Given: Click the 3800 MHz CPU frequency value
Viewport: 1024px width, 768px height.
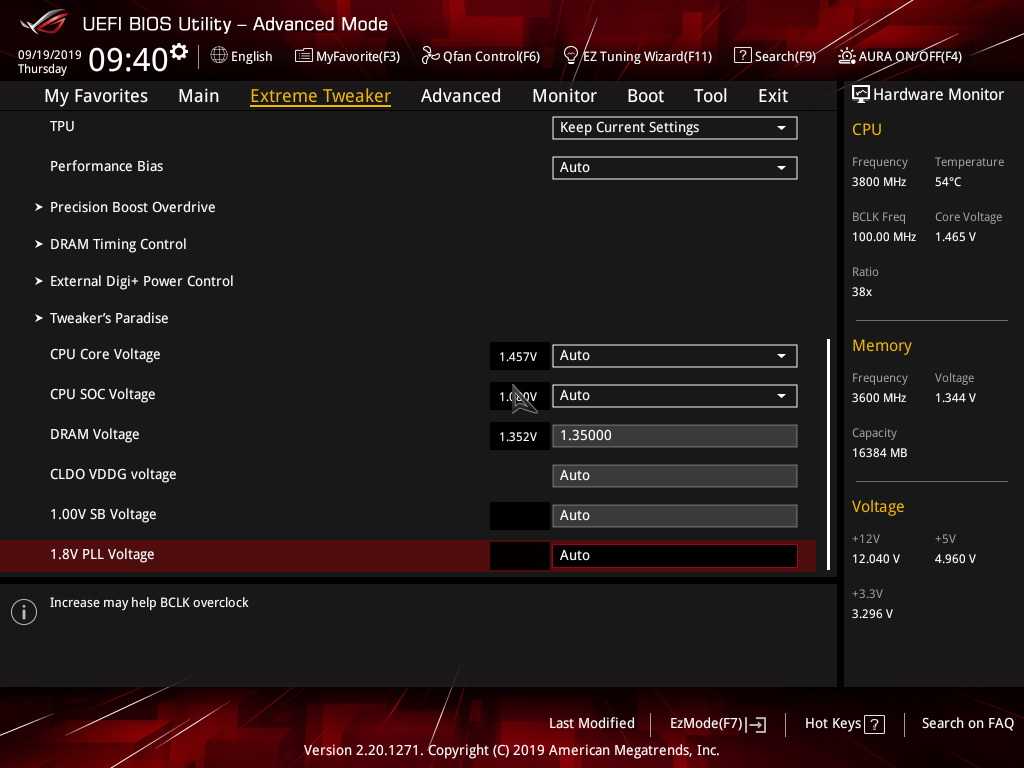Looking at the screenshot, I should coord(879,182).
